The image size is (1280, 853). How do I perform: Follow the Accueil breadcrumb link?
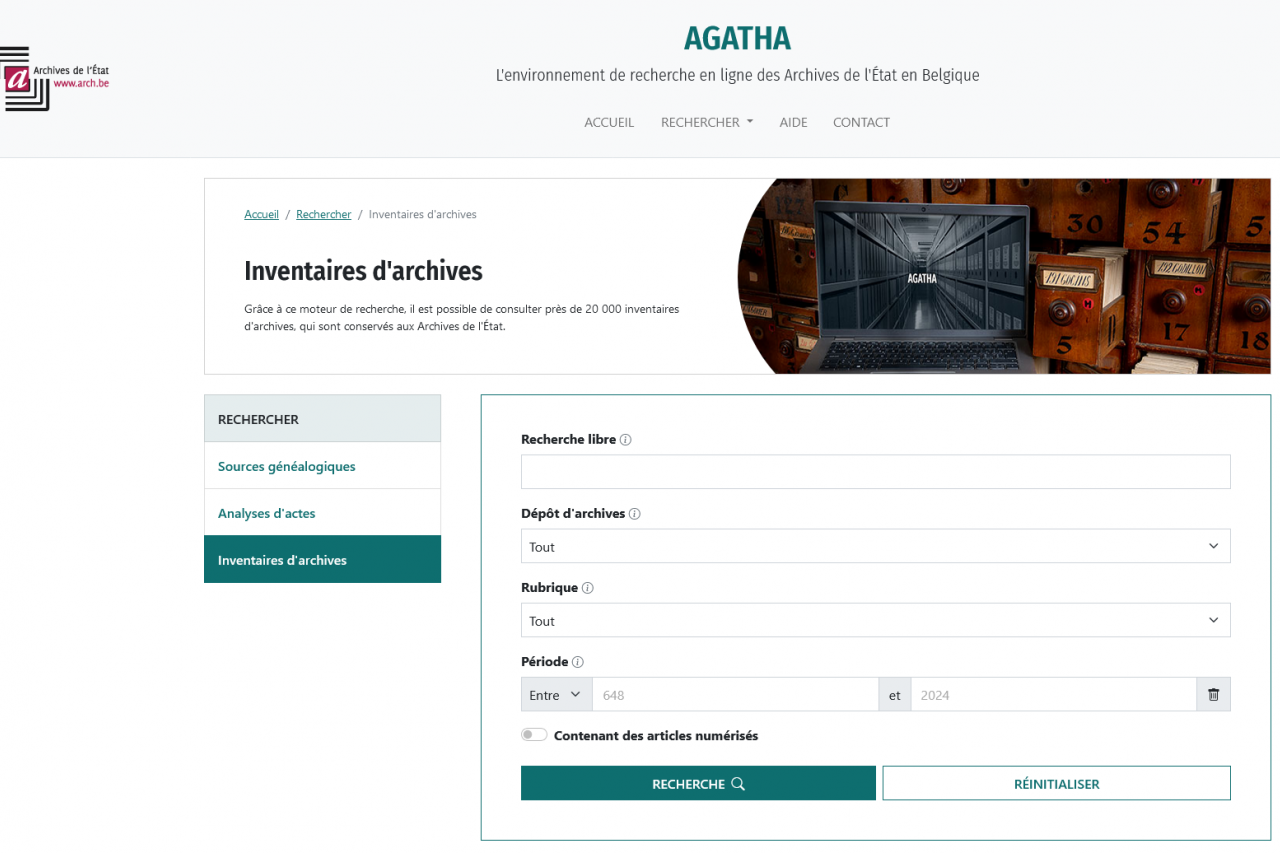click(x=261, y=214)
